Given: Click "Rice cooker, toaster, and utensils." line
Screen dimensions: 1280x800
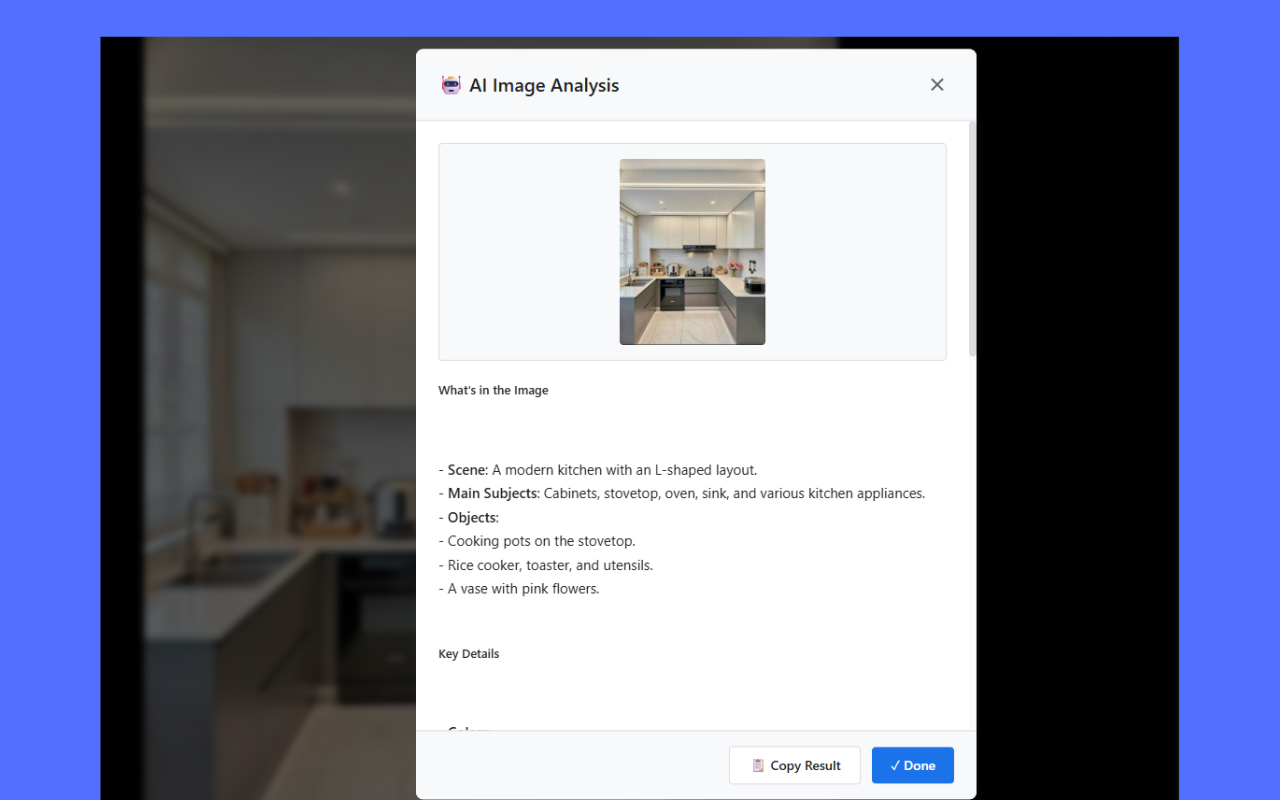Looking at the screenshot, I should [550, 565].
